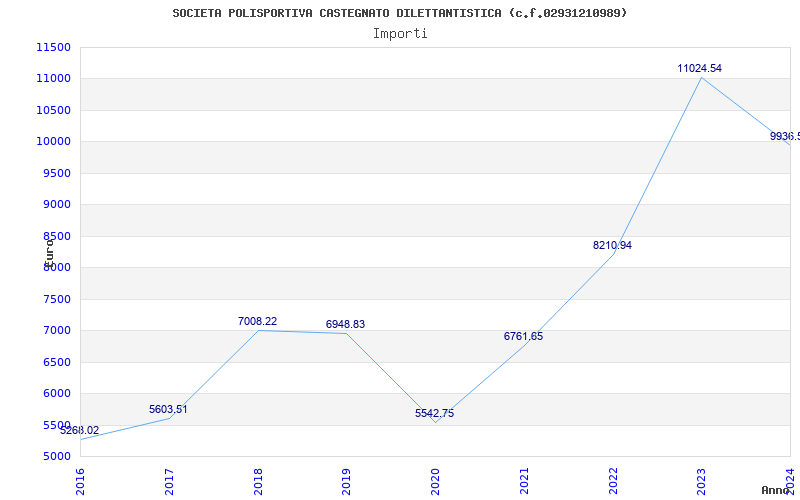Screen dimensions: 800x500
Task: Select the 7008.22 data label
Action: point(258,321)
